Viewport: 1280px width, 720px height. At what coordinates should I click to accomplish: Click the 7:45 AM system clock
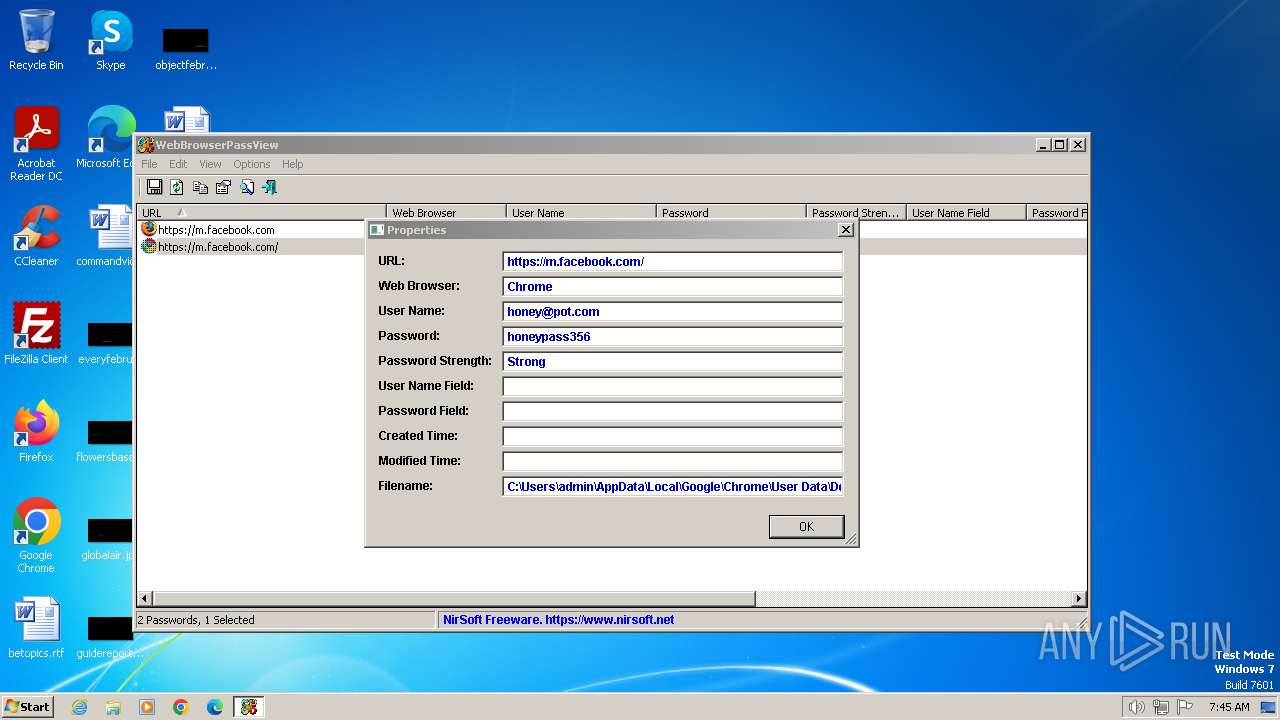[1229, 707]
